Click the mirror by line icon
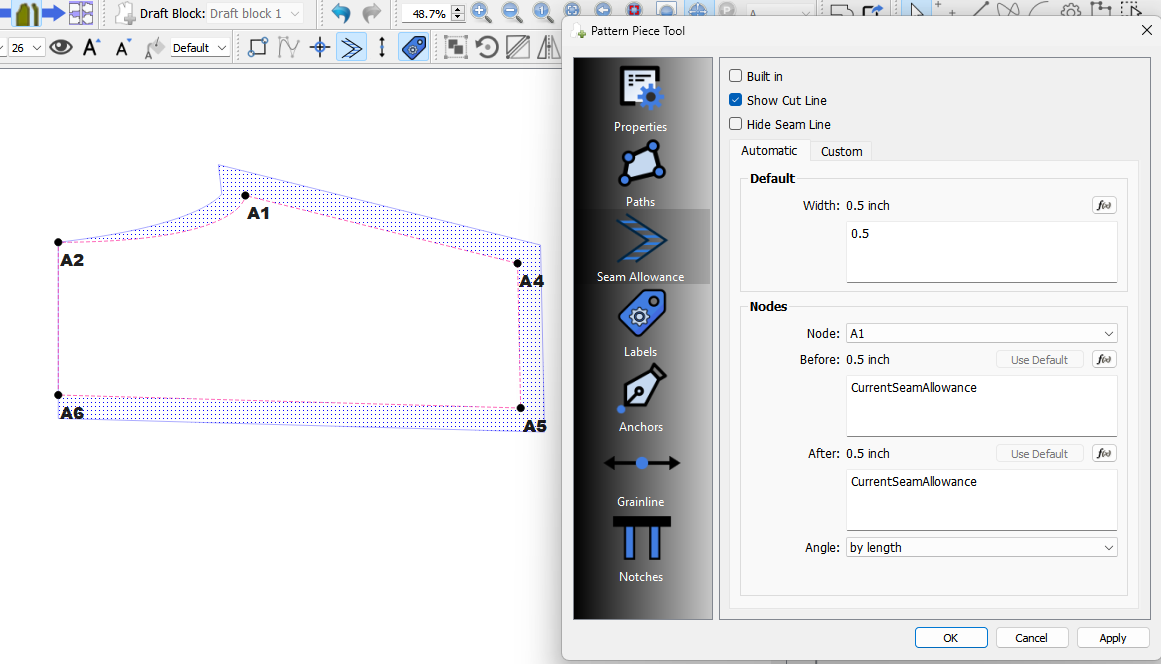1161x664 pixels. (x=549, y=47)
